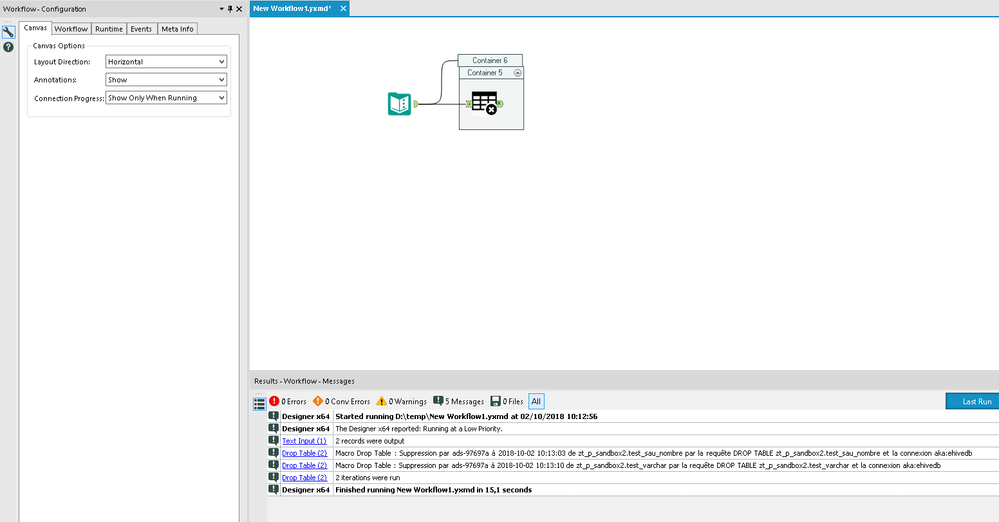The image size is (999, 522).
Task: Filter results by 0 Errors
Action: tap(288, 402)
